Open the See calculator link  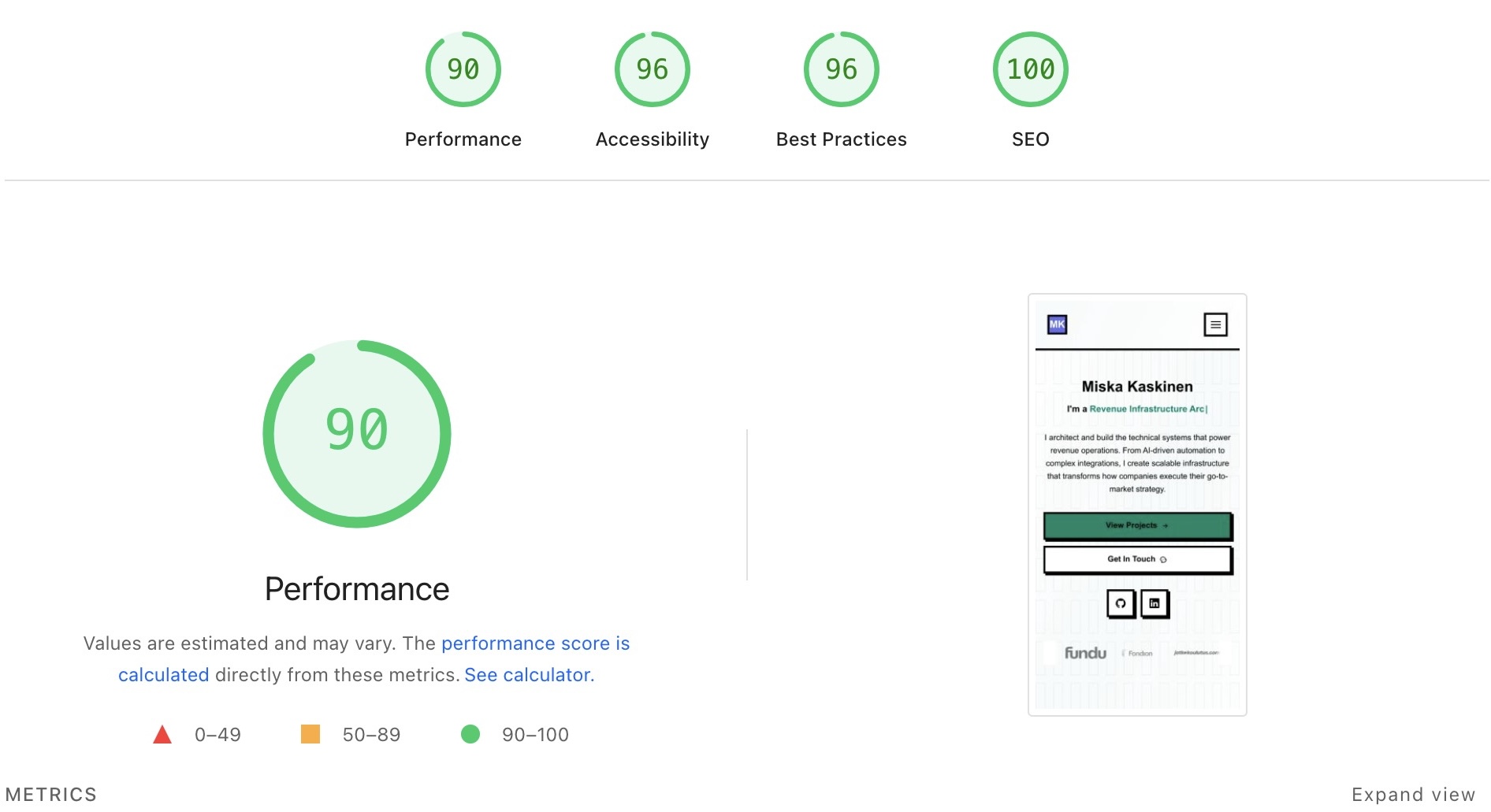[x=529, y=675]
